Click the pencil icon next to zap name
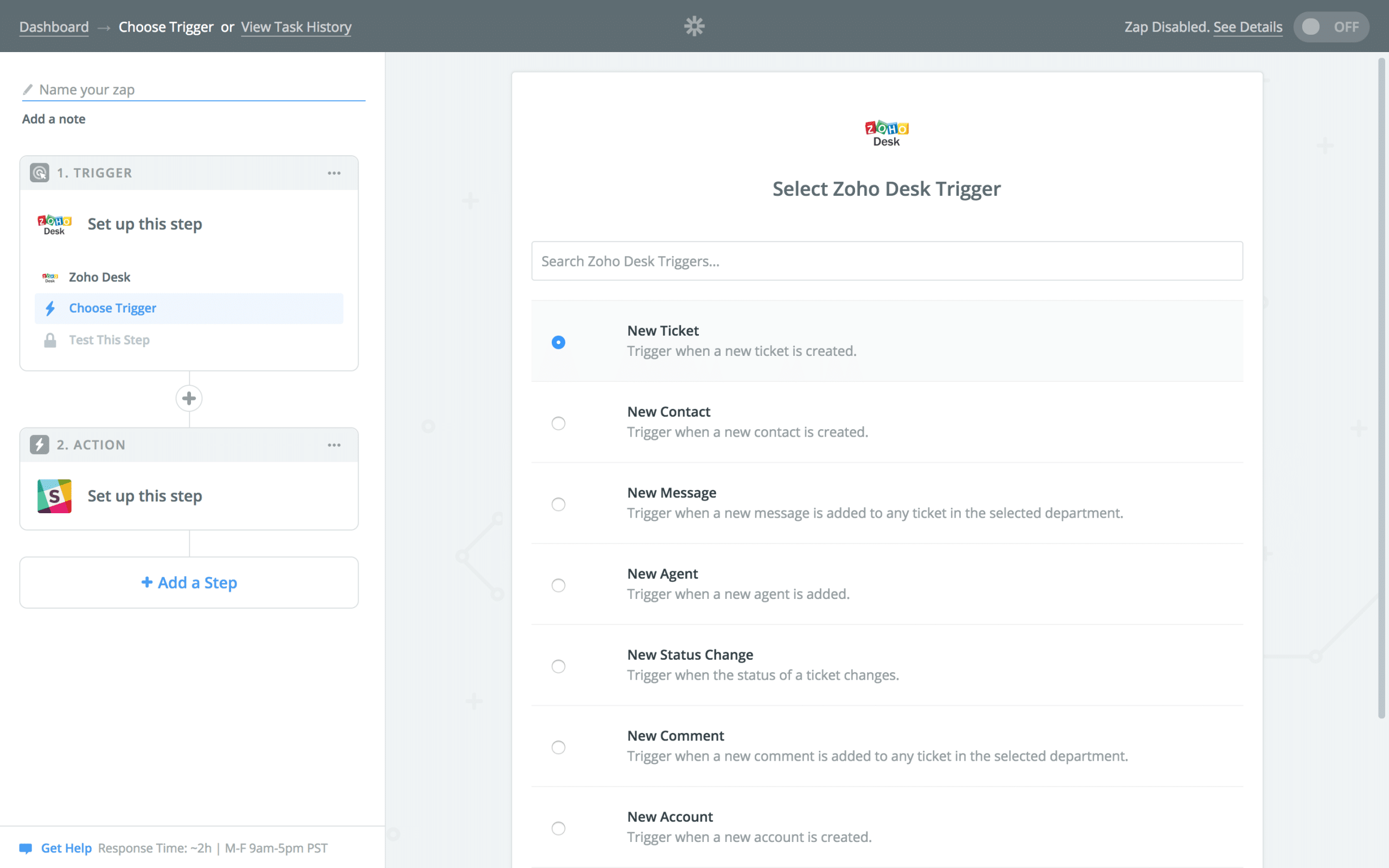Viewport: 1389px width, 868px height. (28, 90)
